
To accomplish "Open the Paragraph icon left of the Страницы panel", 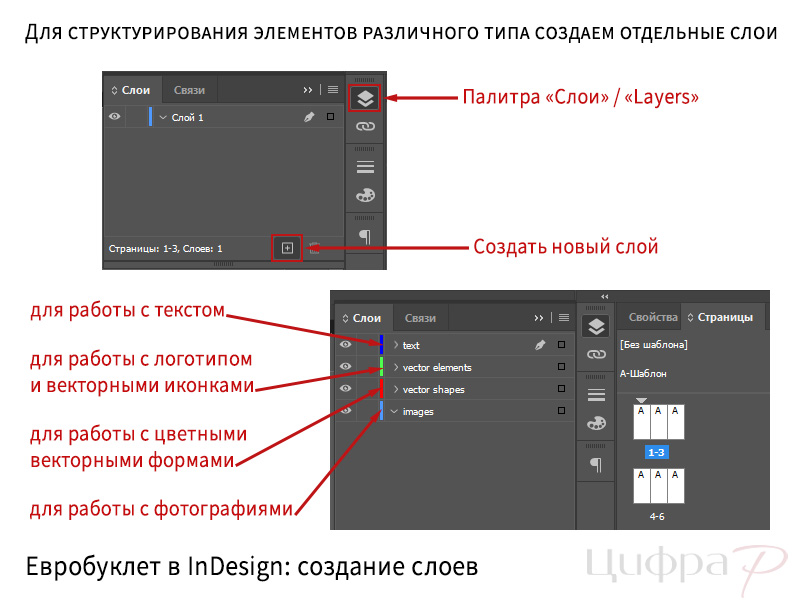I will (x=596, y=464).
